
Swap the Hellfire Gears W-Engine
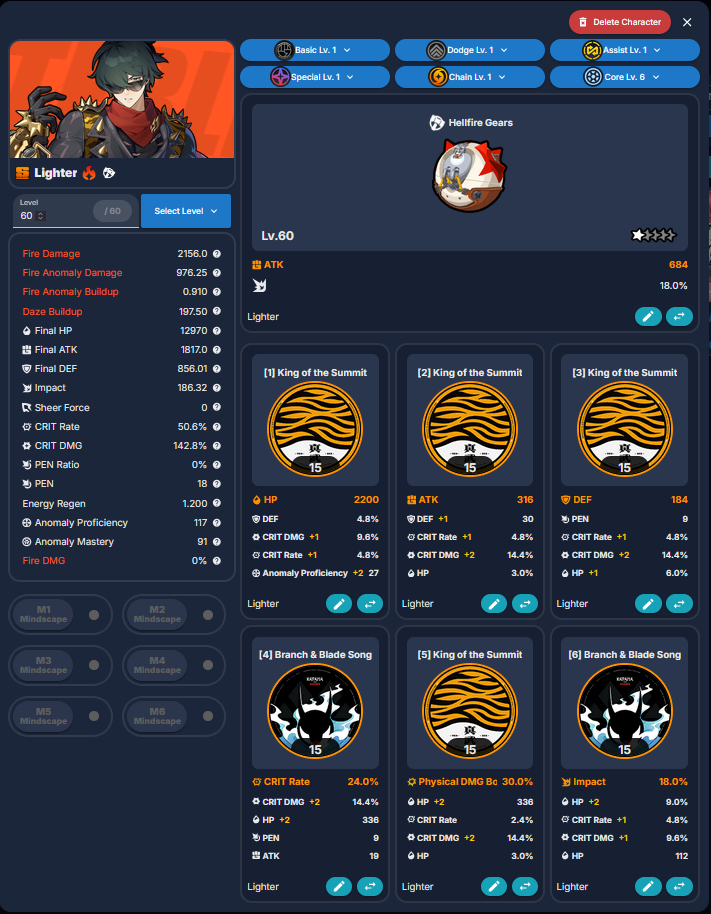click(x=679, y=317)
